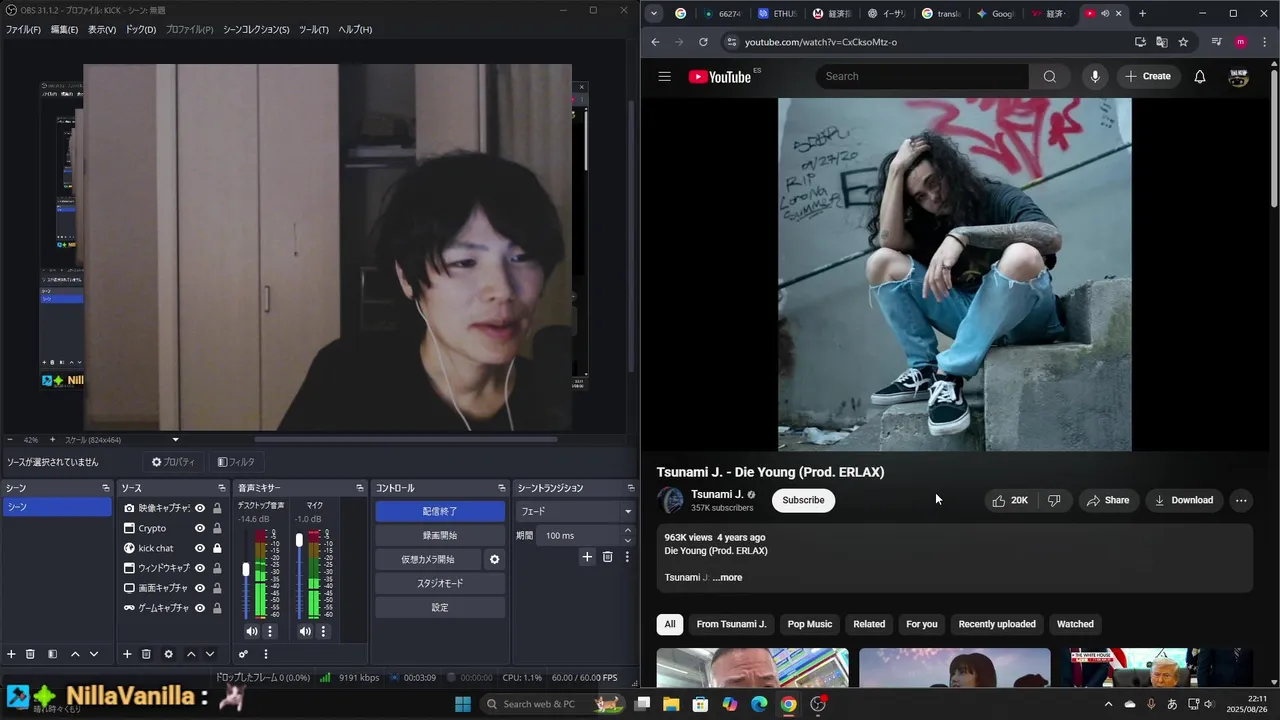Expand YouTube description with ...more
The image size is (1280, 720).
click(x=727, y=577)
